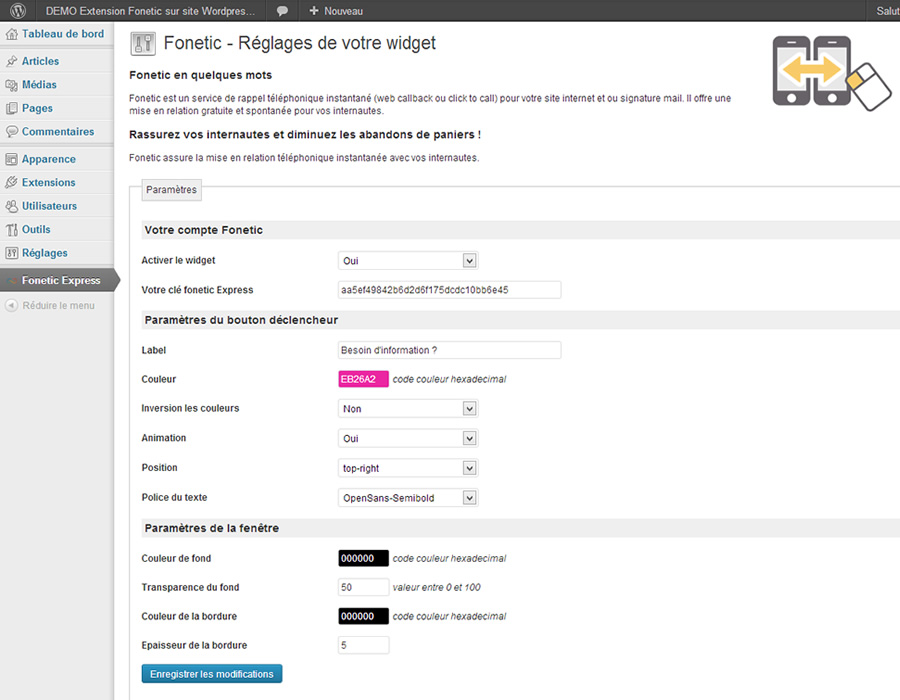The image size is (900, 700).
Task: Open the Position dropdown showing top-right
Action: click(408, 468)
